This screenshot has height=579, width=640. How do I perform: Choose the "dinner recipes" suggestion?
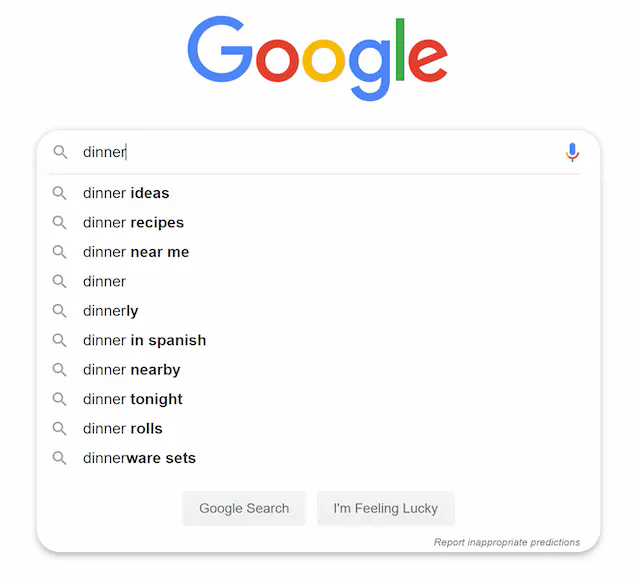point(133,222)
